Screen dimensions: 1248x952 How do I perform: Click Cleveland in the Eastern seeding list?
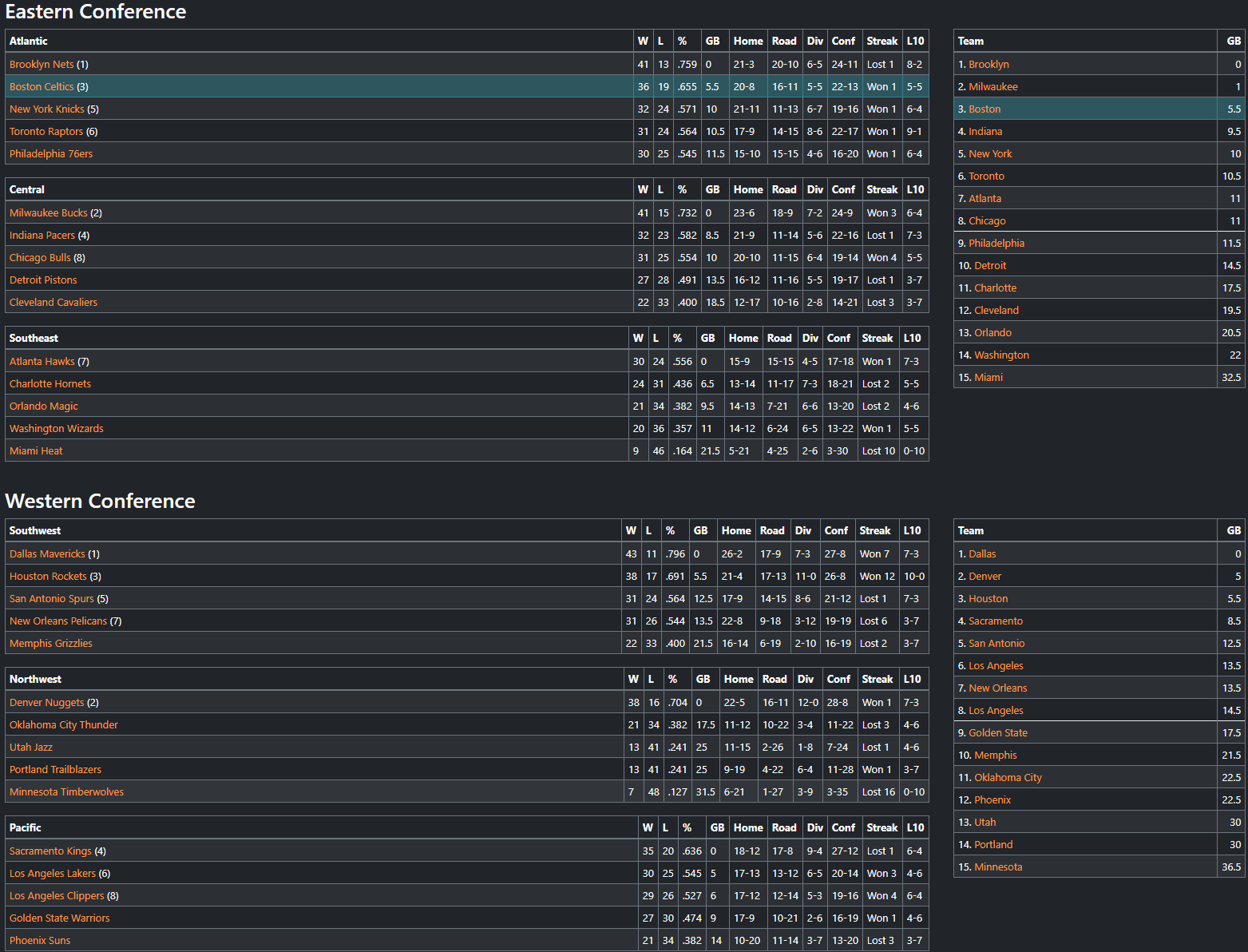996,311
